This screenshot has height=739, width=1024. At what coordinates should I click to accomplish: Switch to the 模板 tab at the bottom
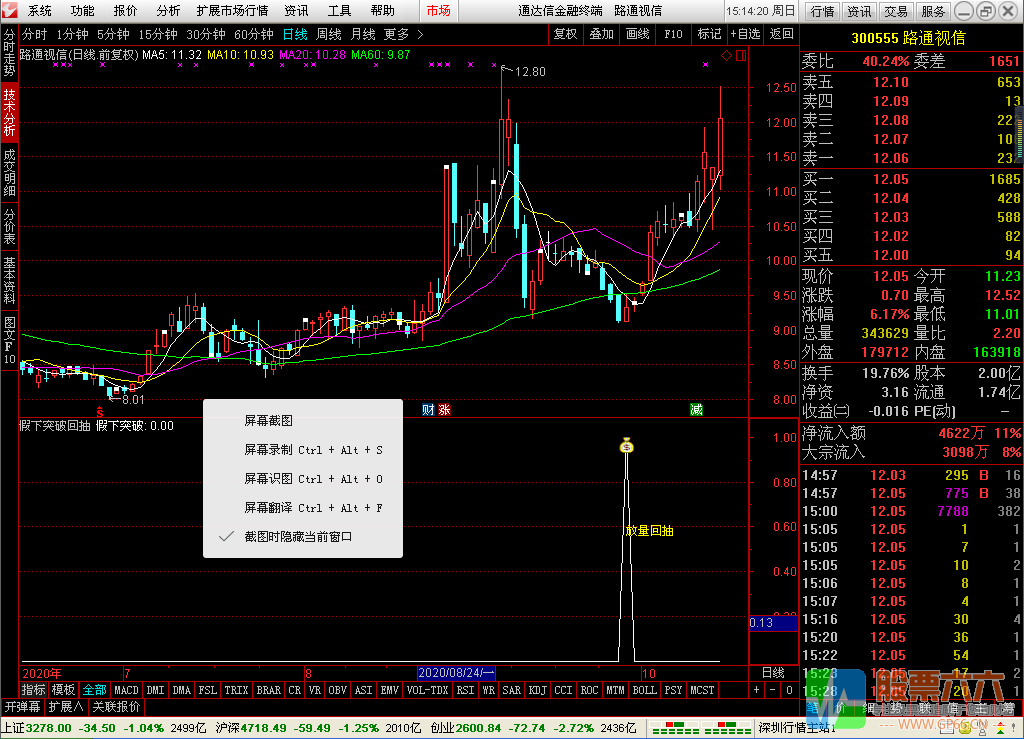pyautogui.click(x=63, y=689)
